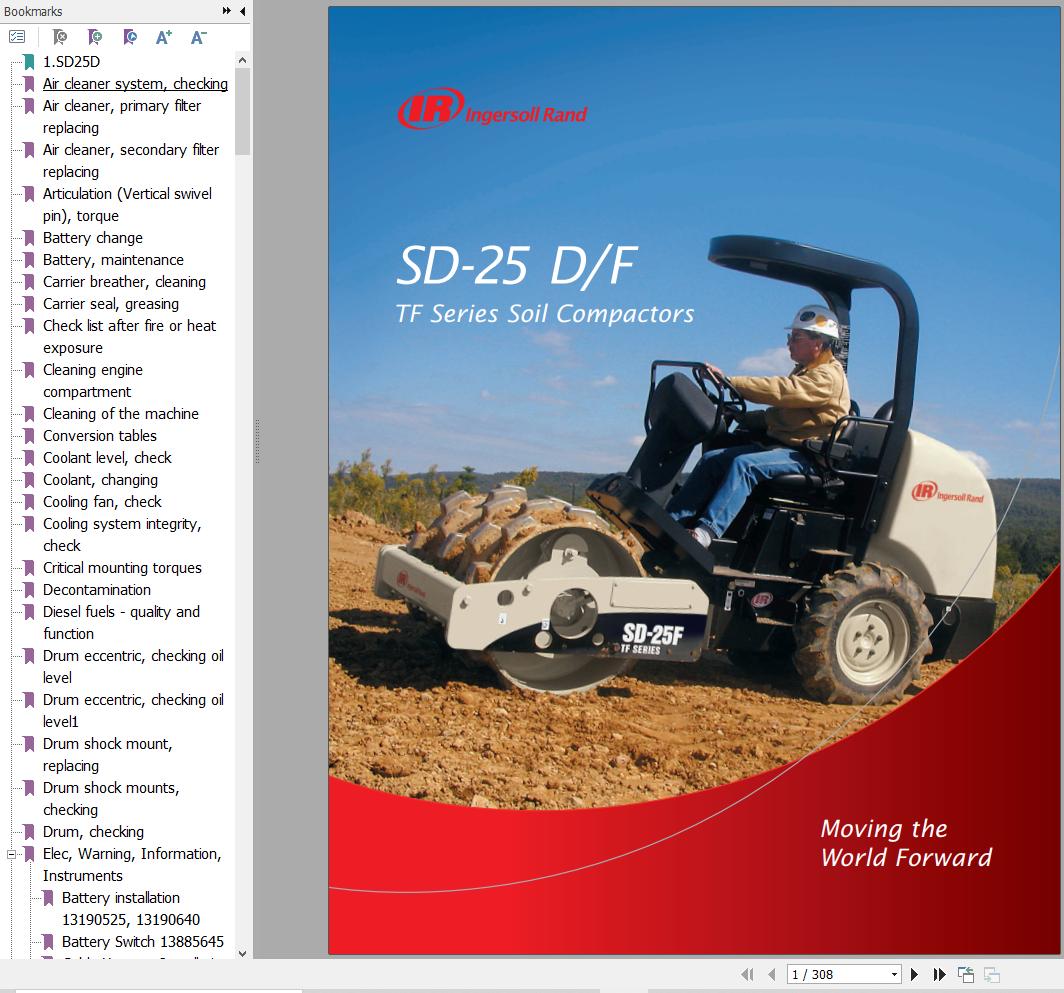Open the 1.SD25D bookmark
1064x993 pixels.
(71, 62)
